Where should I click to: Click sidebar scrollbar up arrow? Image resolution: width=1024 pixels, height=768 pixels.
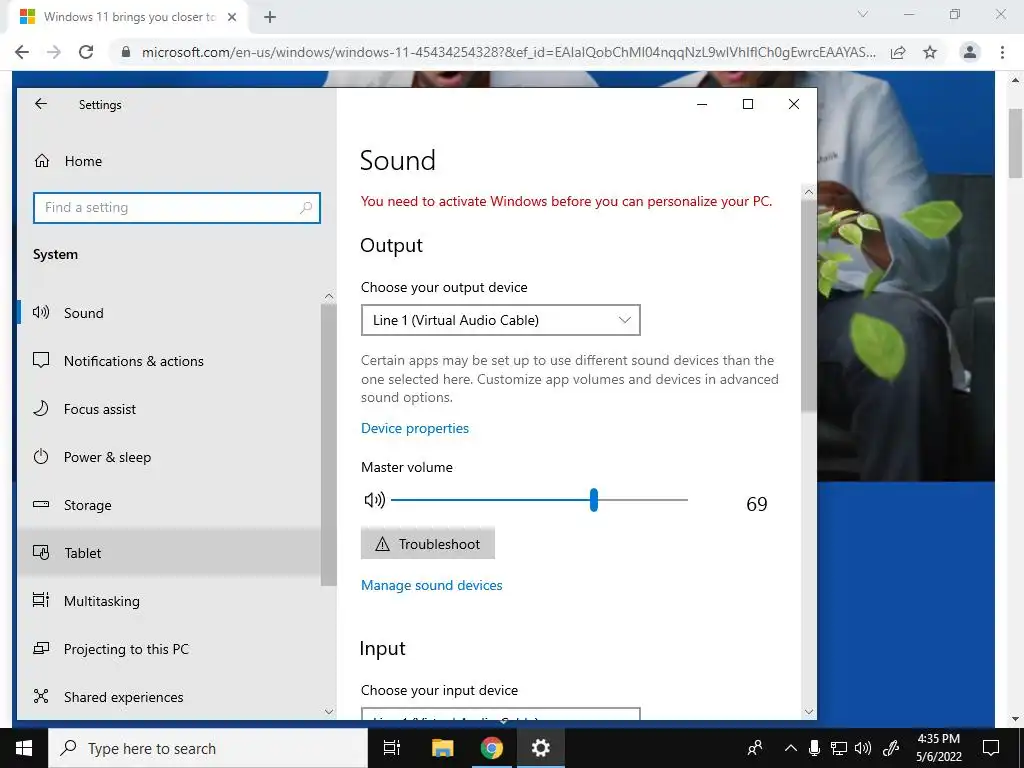click(x=329, y=296)
